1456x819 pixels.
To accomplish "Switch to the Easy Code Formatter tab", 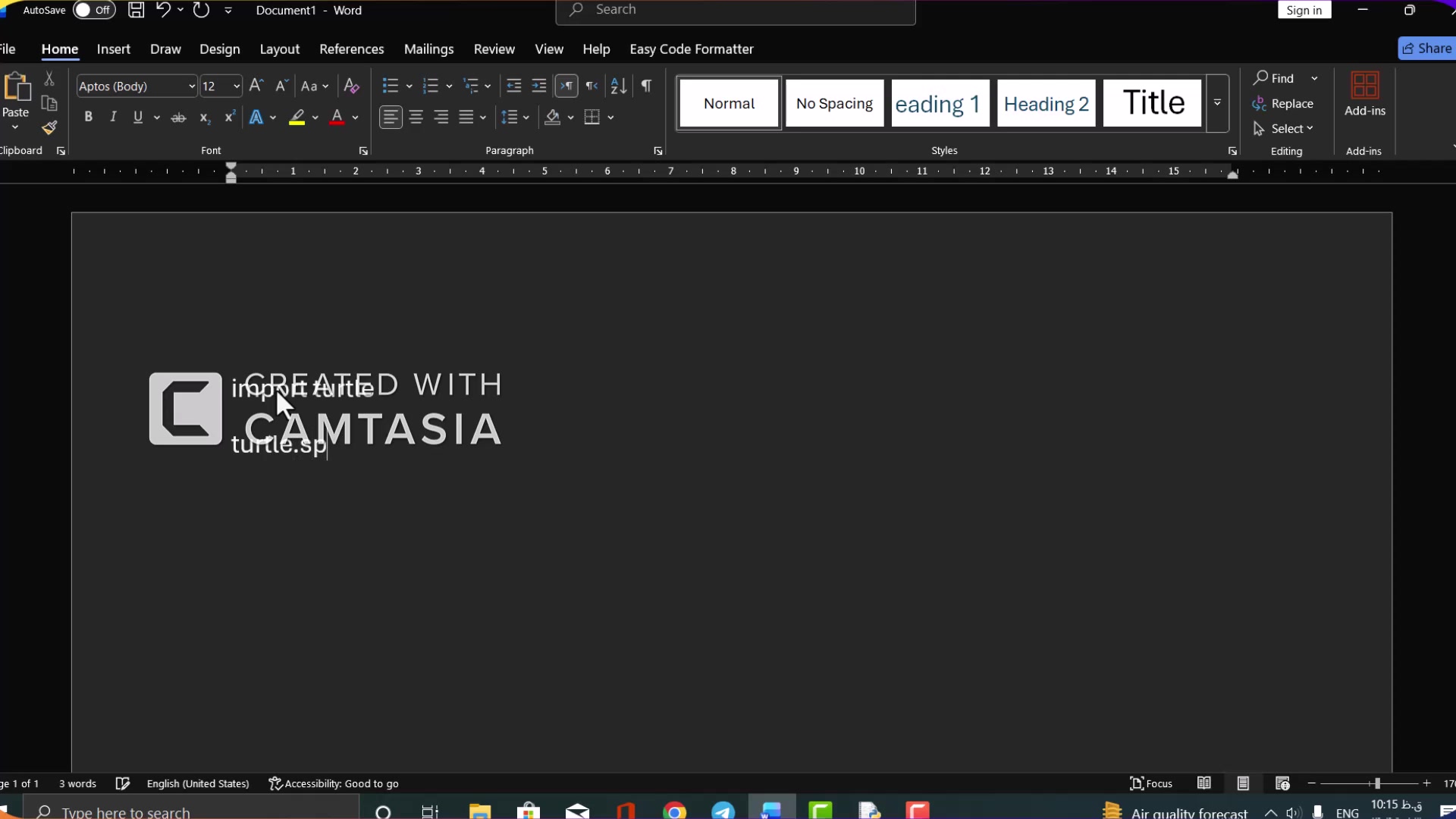I will (x=691, y=49).
